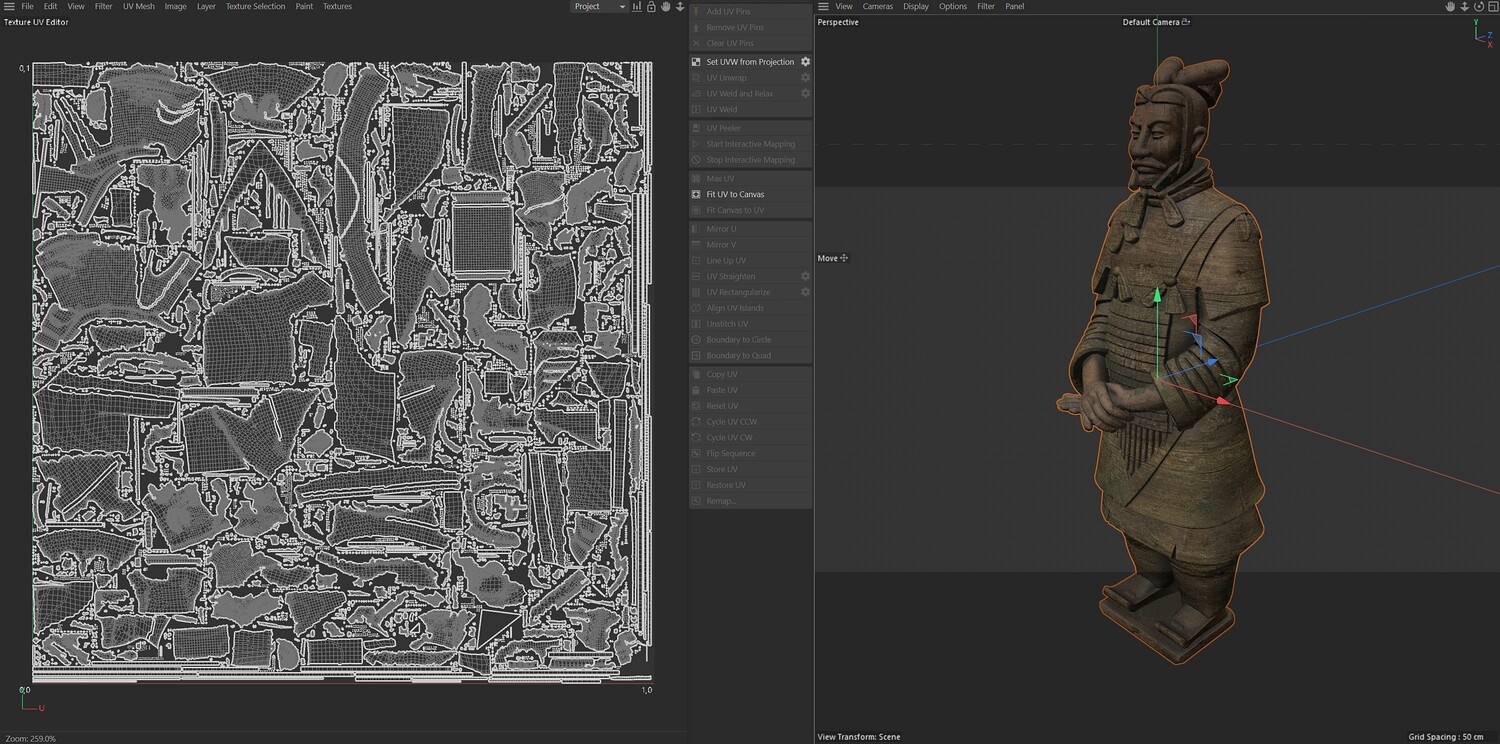Image resolution: width=1500 pixels, height=744 pixels.
Task: Click the viewport pan hand icon
Action: point(1451,7)
